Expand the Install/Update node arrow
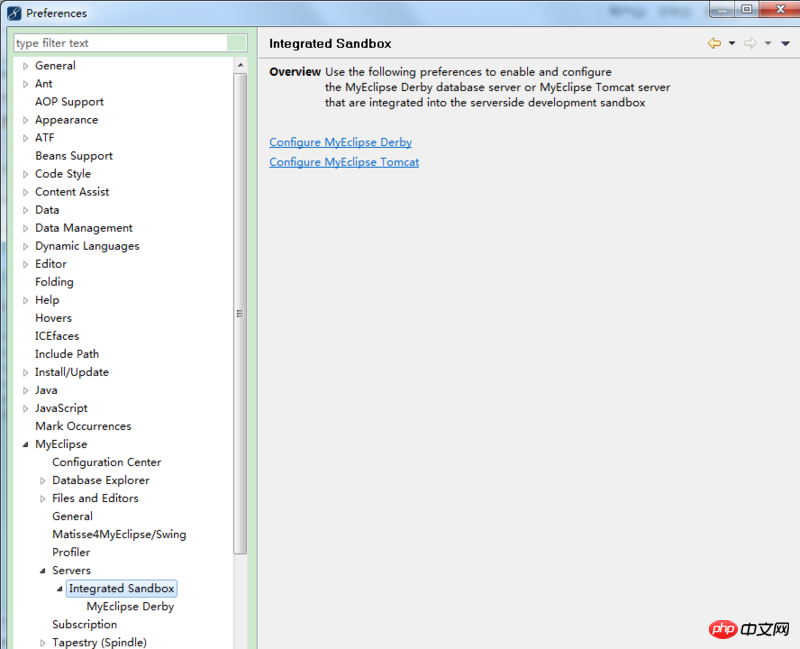Viewport: 800px width, 649px height. tap(26, 372)
